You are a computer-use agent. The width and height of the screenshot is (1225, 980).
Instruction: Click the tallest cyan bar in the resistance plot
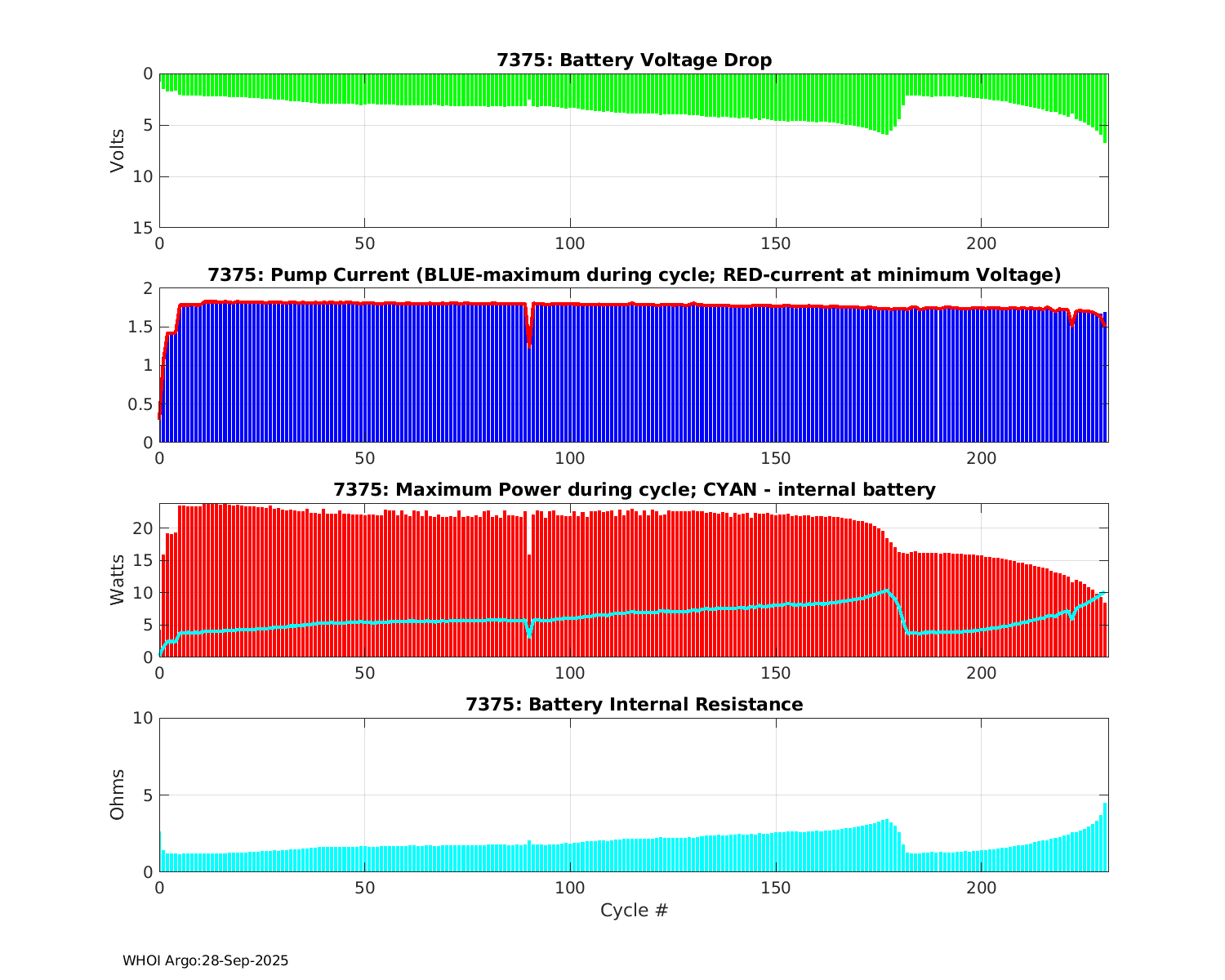[x=1105, y=837]
